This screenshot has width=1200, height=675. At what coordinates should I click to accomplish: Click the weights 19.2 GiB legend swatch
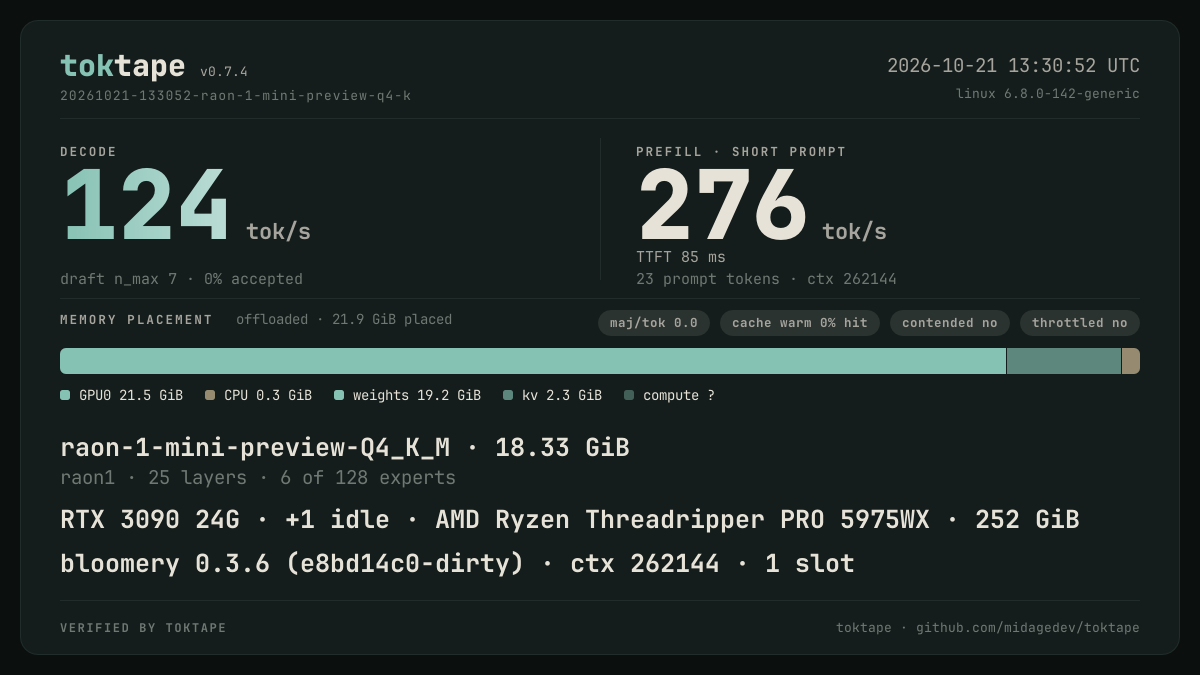[x=339, y=395]
